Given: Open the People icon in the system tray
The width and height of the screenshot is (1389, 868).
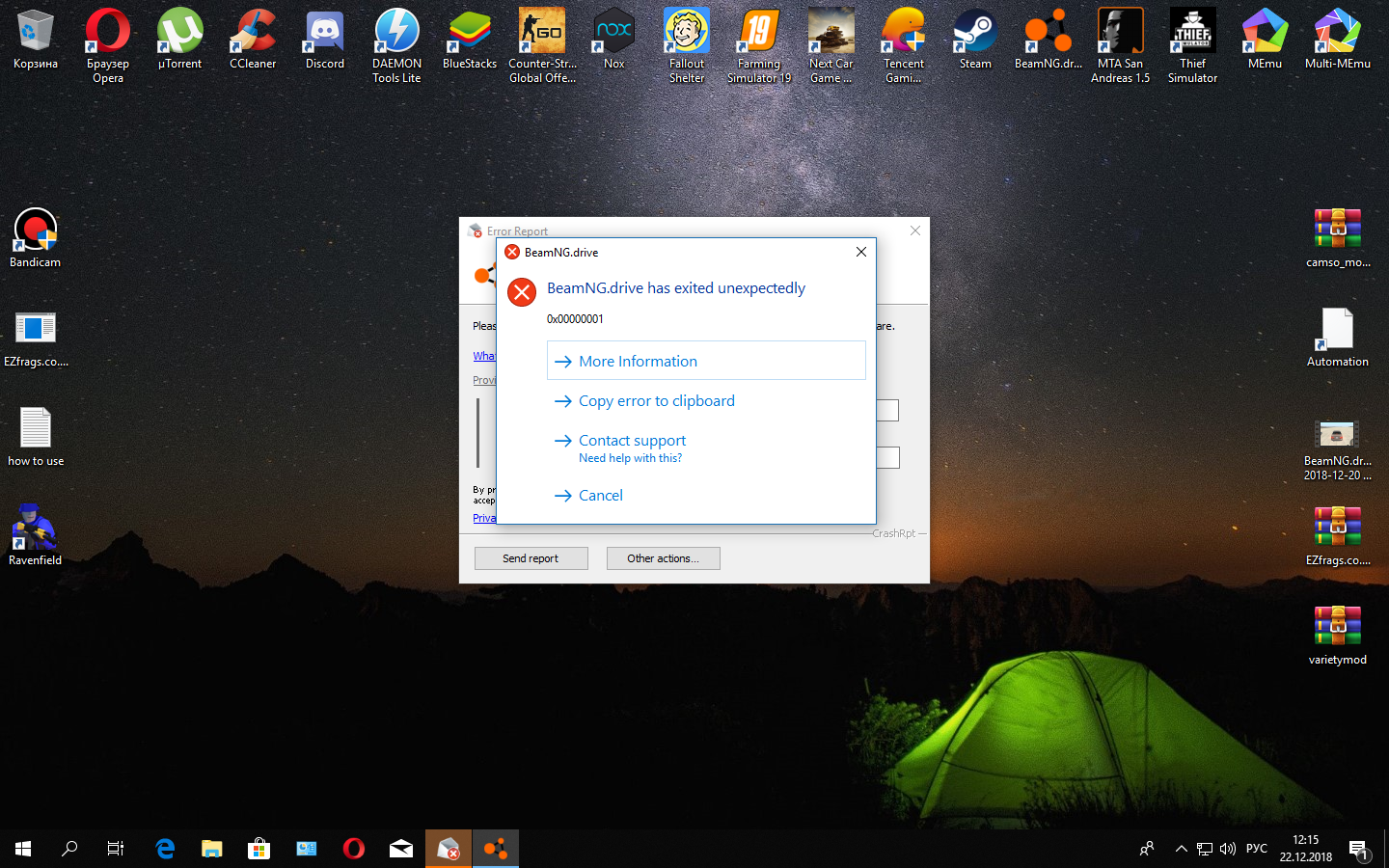Looking at the screenshot, I should (1147, 849).
